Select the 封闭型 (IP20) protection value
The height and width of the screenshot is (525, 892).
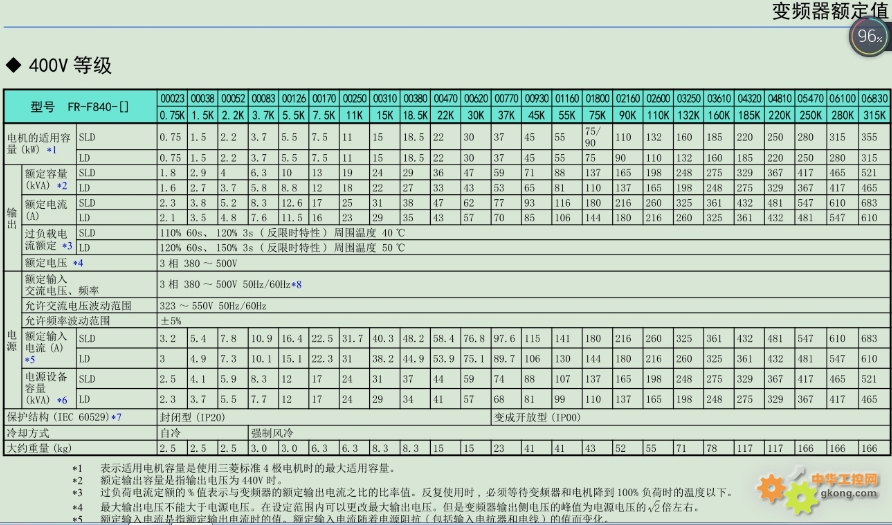click(x=192, y=417)
